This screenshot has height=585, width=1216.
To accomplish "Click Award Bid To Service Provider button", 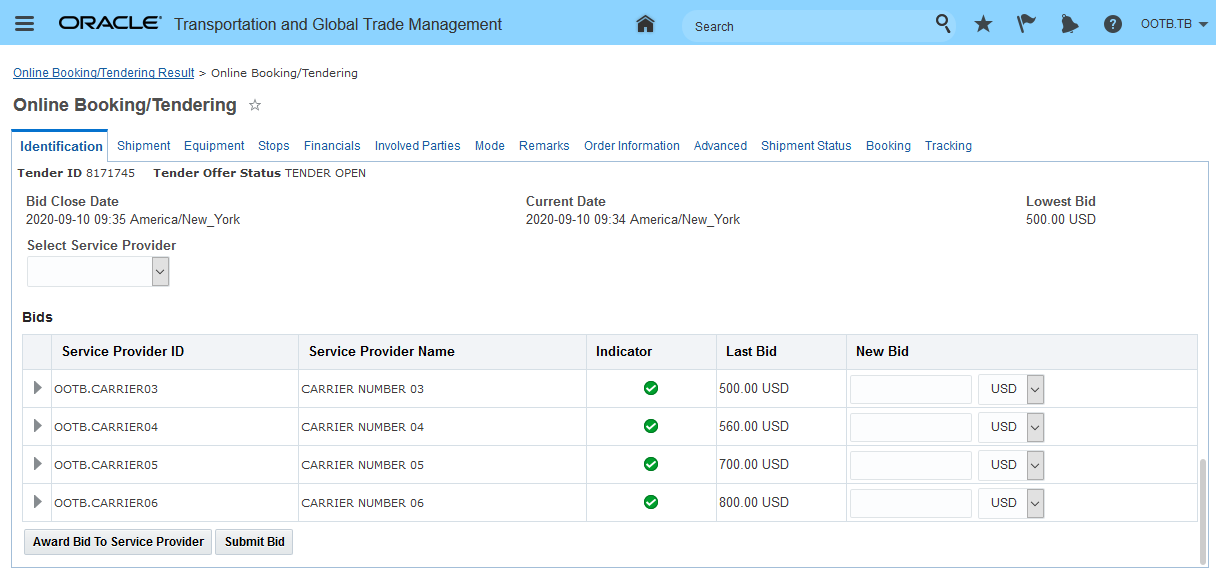I will tap(118, 542).
